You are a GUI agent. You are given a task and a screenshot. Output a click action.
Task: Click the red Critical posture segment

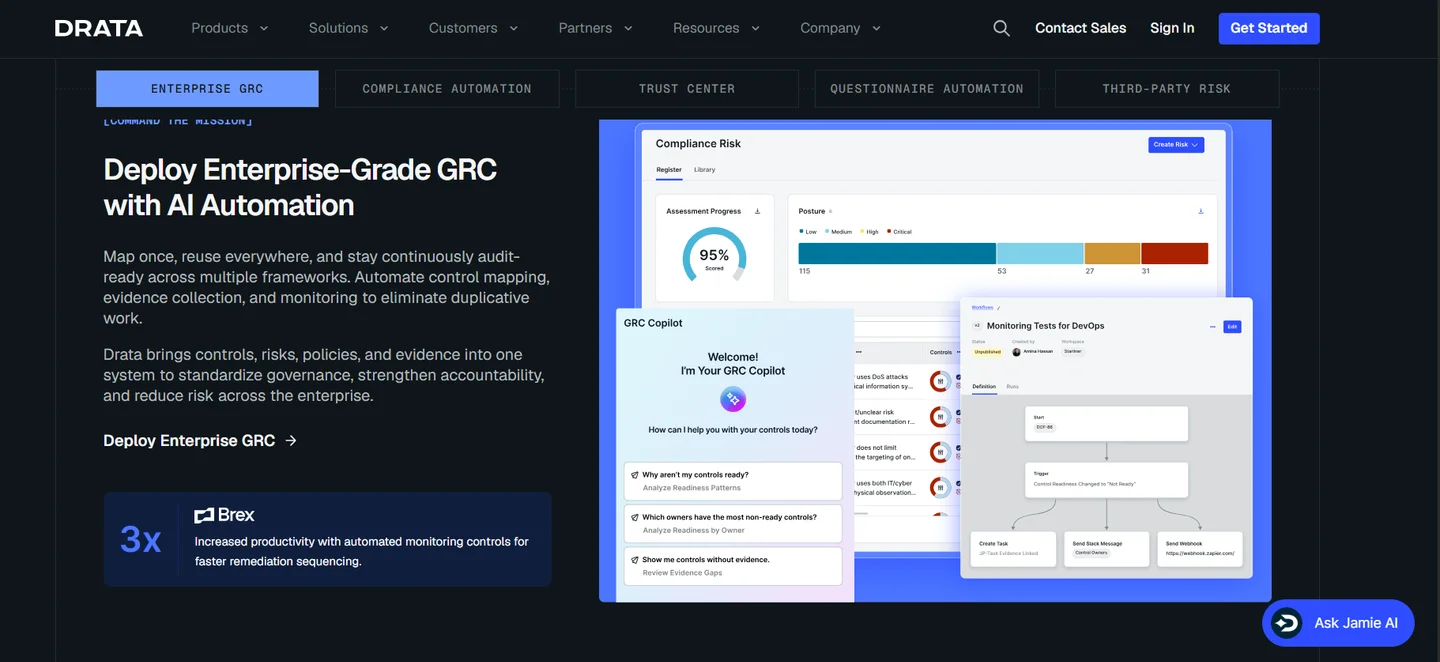[x=1174, y=253]
